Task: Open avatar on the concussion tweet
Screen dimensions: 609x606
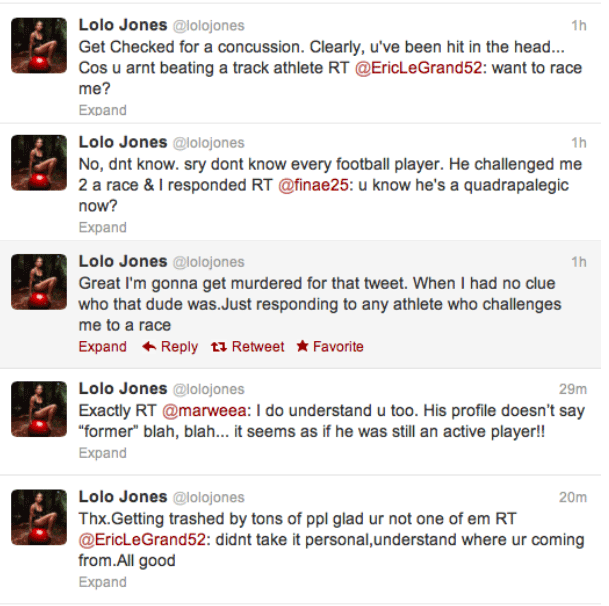Action: (x=39, y=45)
